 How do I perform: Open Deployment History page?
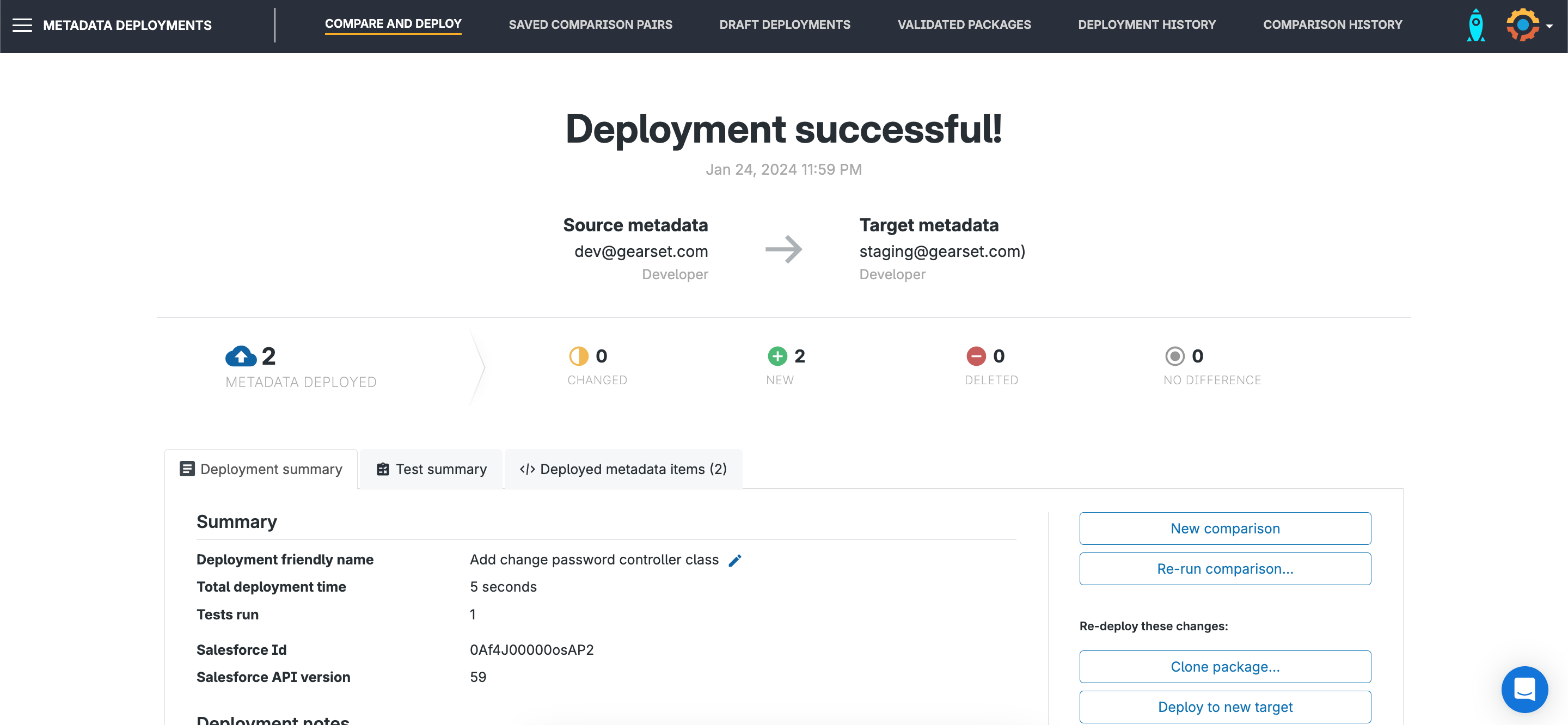(1146, 25)
